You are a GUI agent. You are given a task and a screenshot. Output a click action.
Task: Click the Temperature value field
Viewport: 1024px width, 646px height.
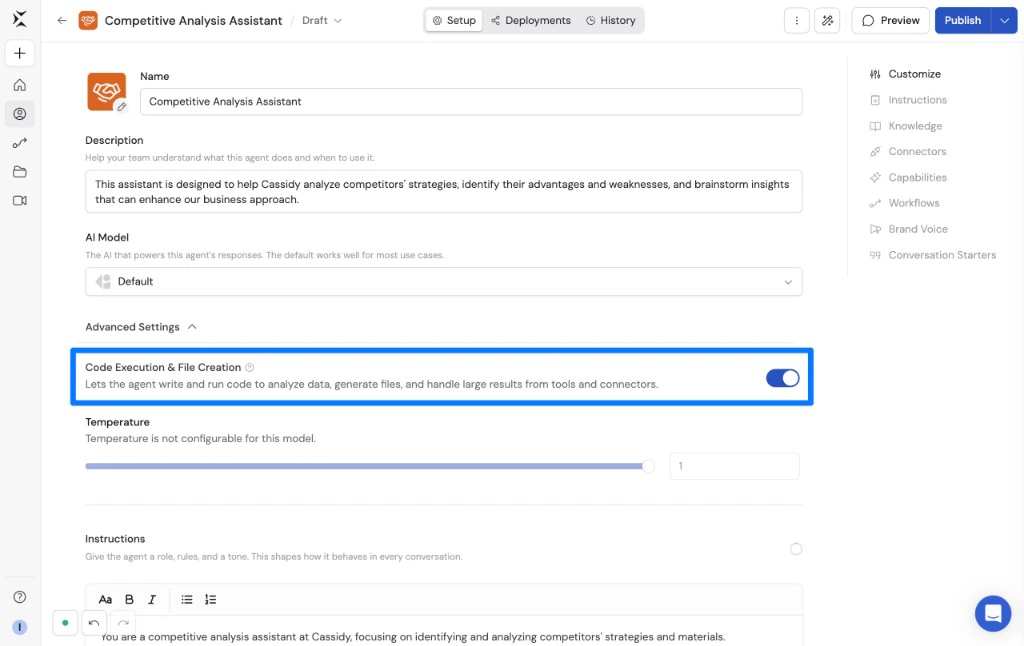[734, 466]
